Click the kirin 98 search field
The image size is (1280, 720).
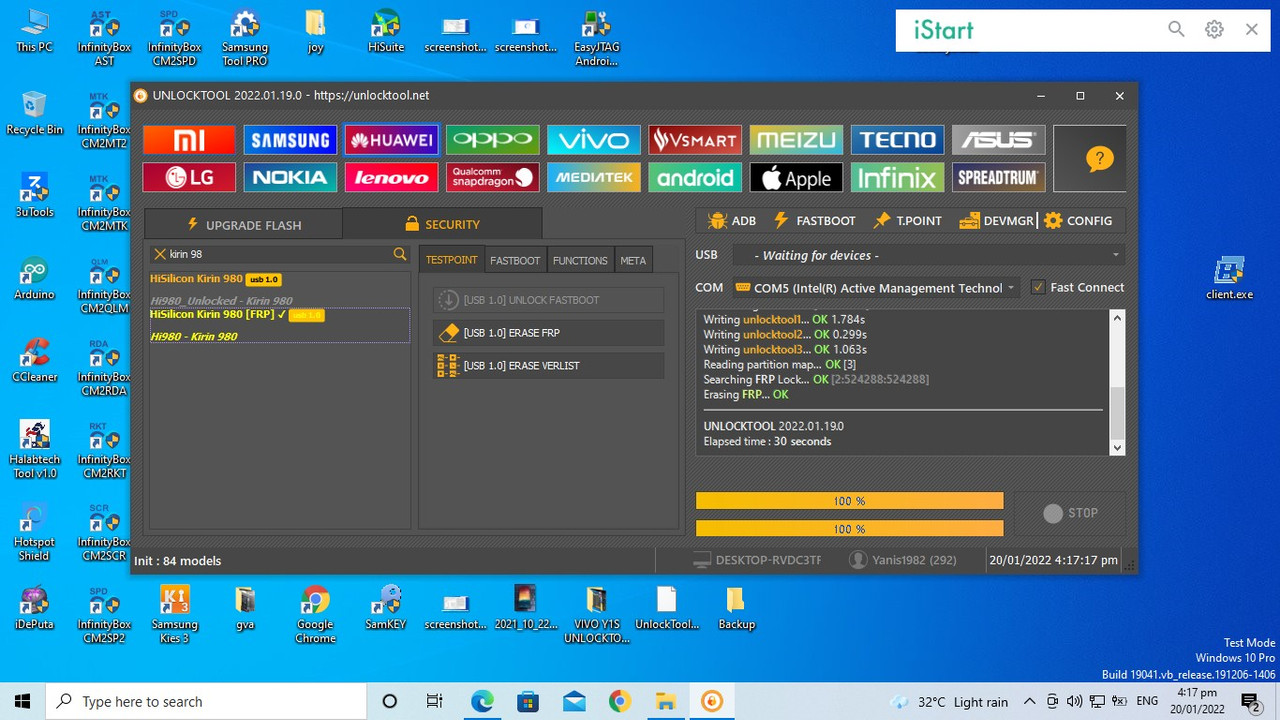click(x=279, y=254)
